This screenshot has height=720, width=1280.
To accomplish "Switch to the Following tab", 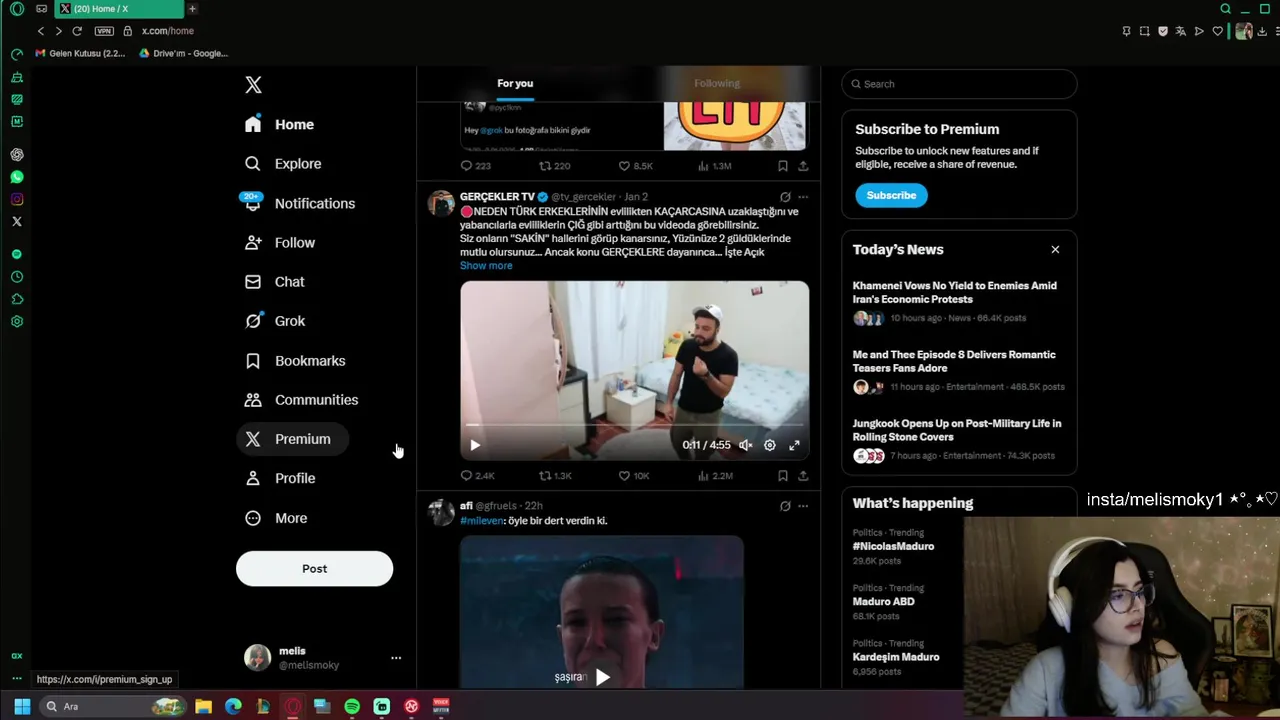I will pos(717,84).
